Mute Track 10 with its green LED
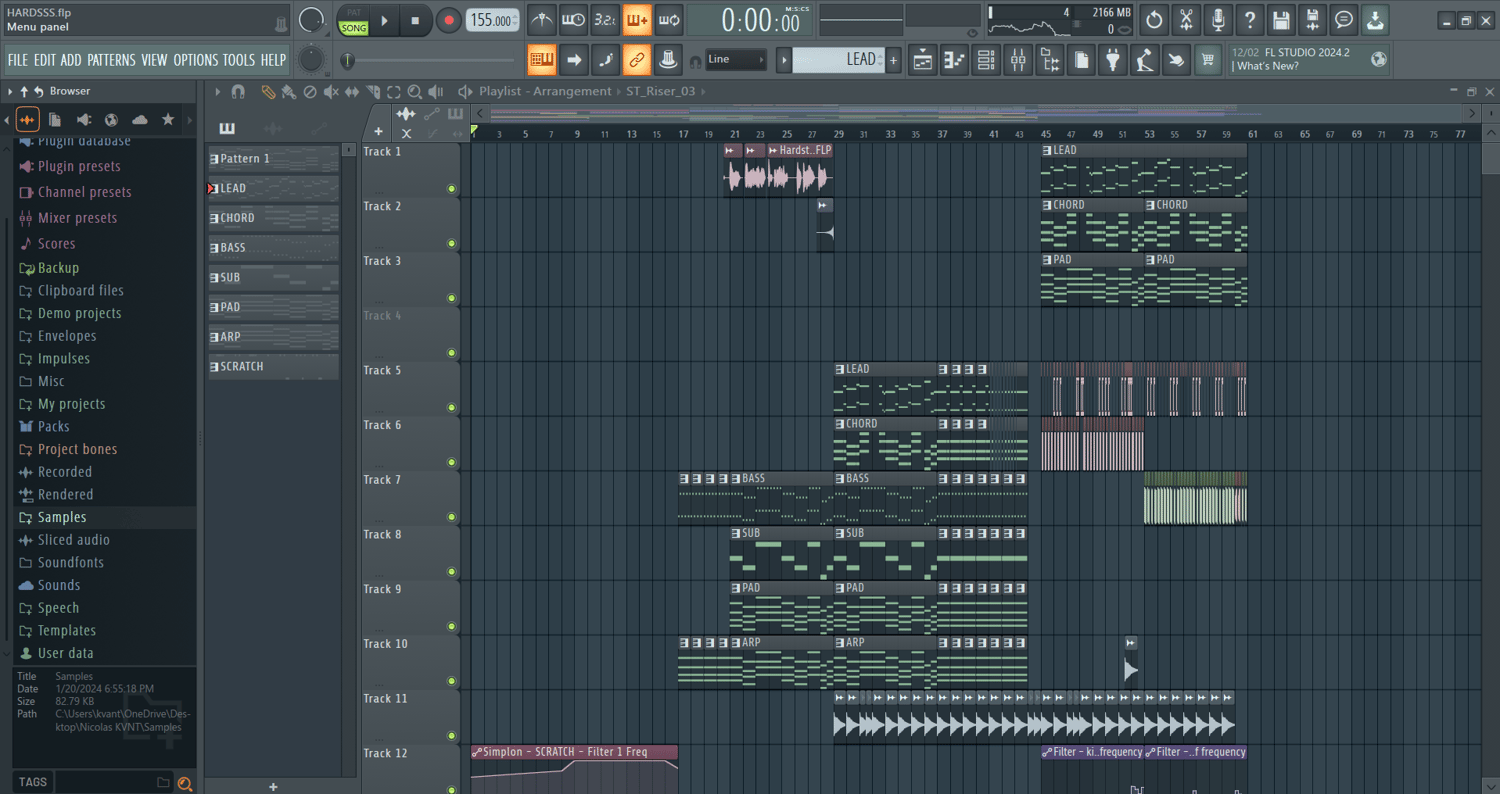 [x=452, y=681]
